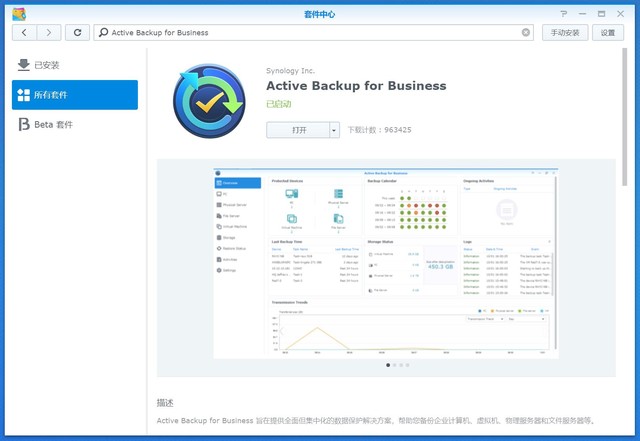Click the 已启动 status text
640x441 pixels.
(x=278, y=104)
